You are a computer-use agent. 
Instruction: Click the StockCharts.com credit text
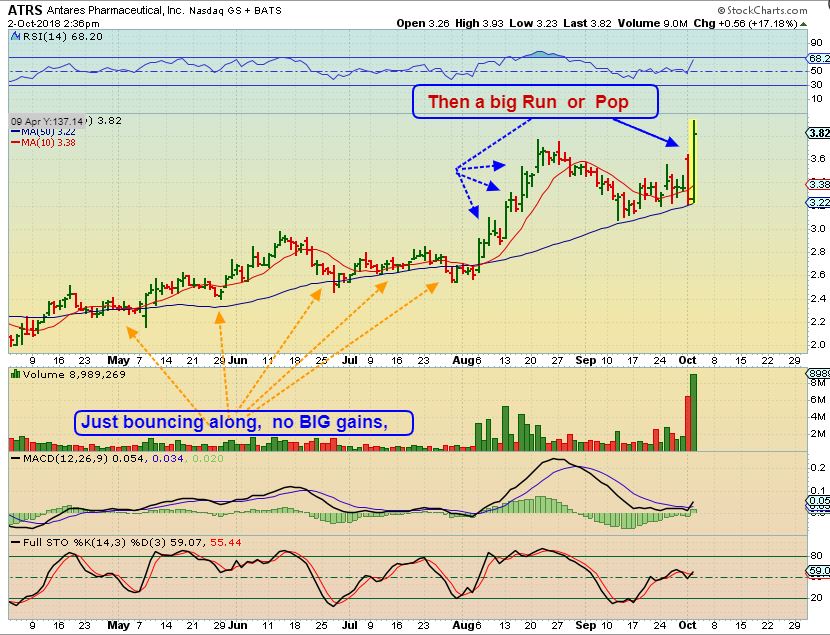[762, 10]
